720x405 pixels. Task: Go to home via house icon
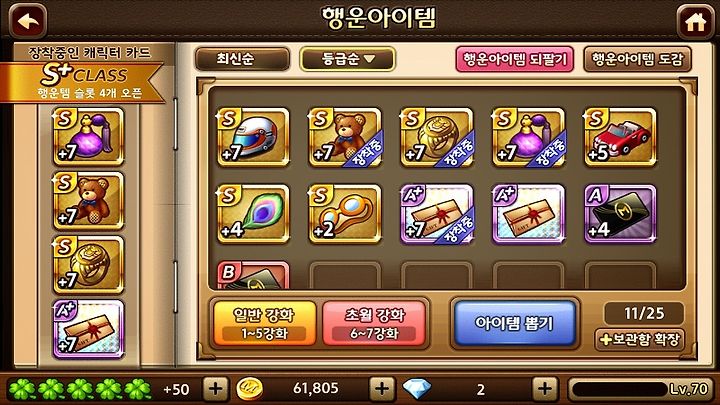pyautogui.click(x=695, y=22)
